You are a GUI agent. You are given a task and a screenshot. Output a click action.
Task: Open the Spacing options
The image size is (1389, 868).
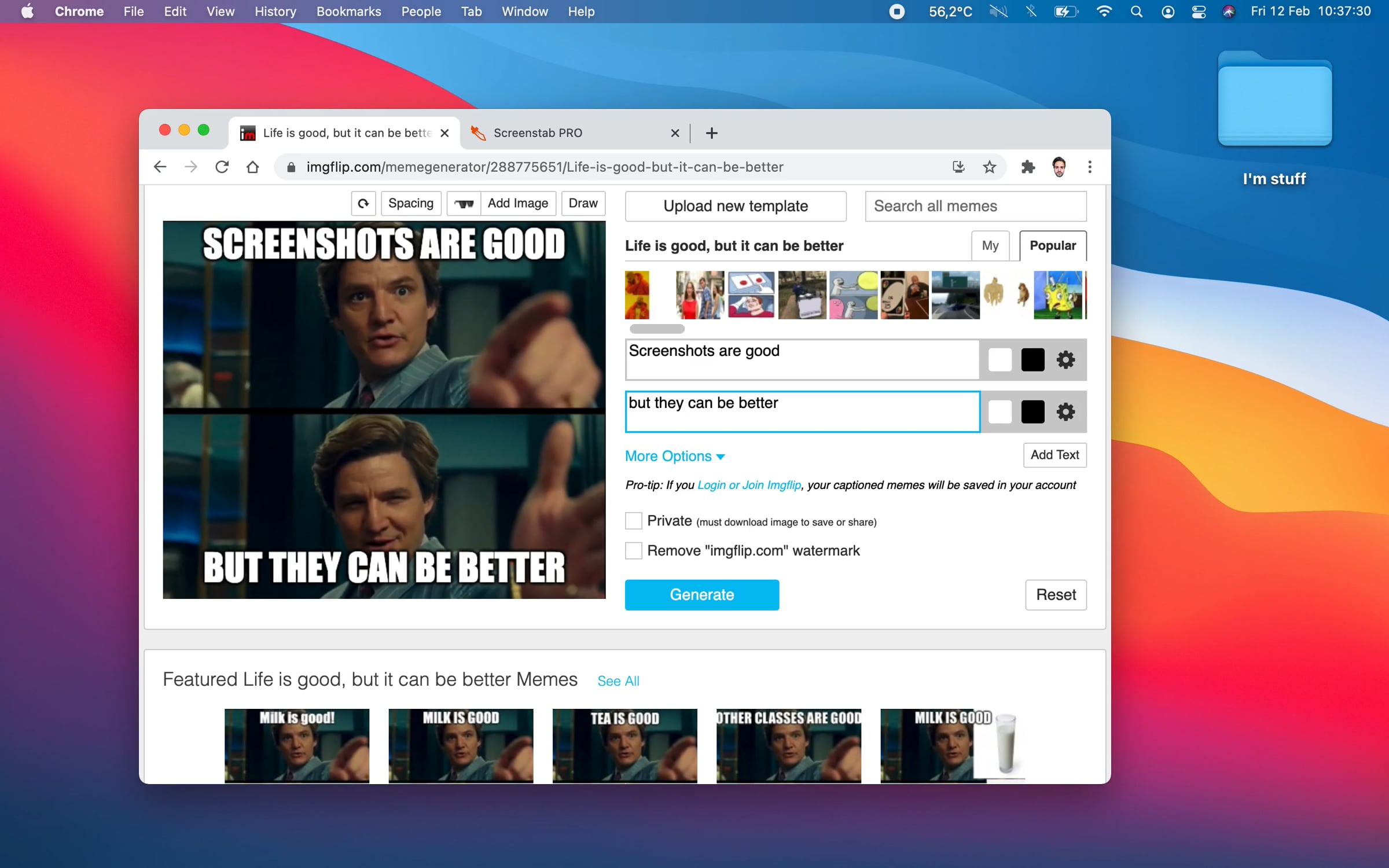point(411,204)
